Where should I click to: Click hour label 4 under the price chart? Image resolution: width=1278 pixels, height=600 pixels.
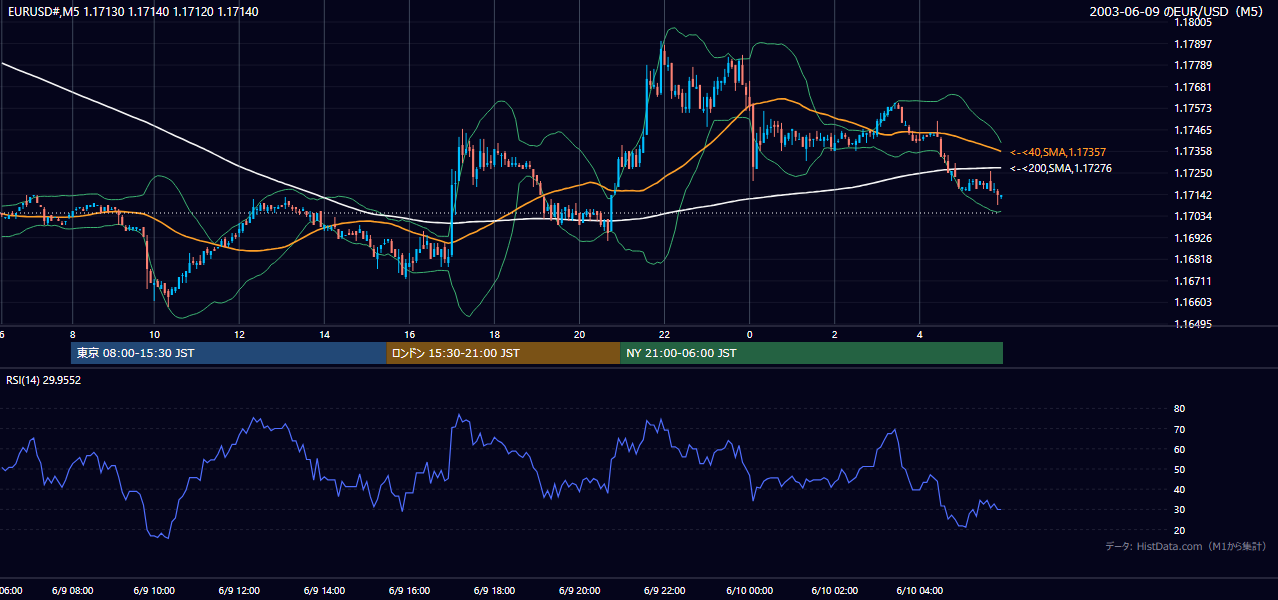click(919, 334)
